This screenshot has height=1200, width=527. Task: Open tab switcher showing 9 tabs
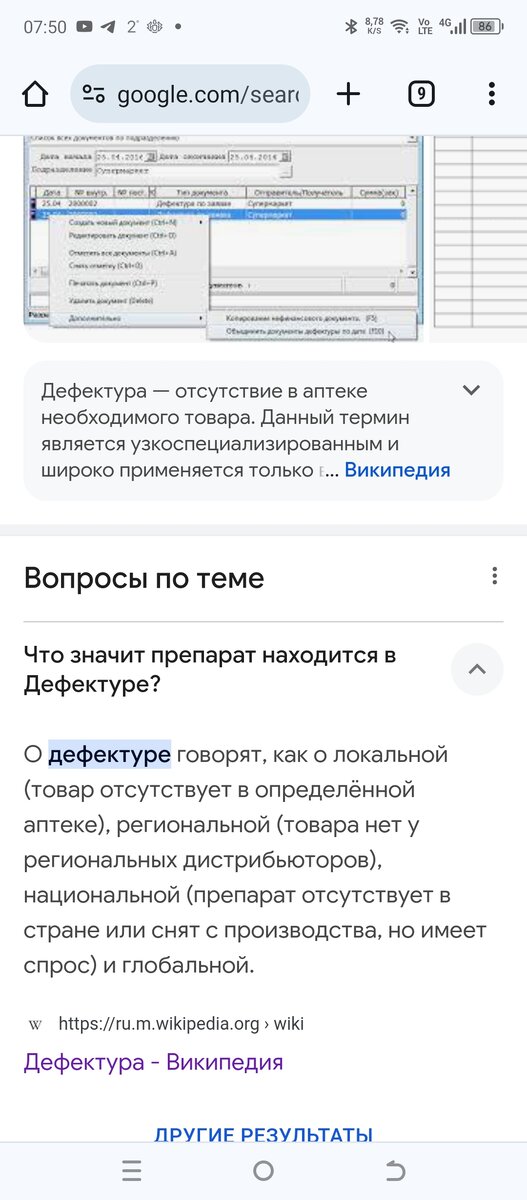click(x=421, y=94)
